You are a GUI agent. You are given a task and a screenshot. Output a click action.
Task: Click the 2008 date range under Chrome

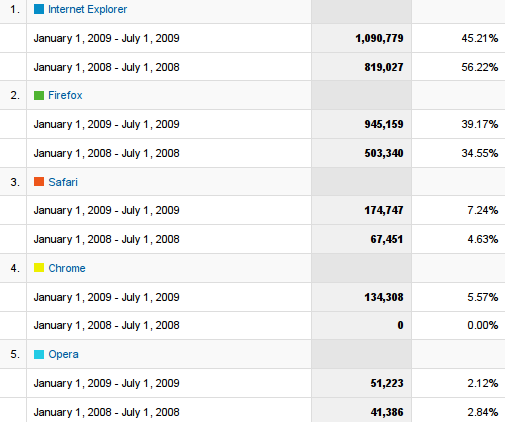click(106, 325)
